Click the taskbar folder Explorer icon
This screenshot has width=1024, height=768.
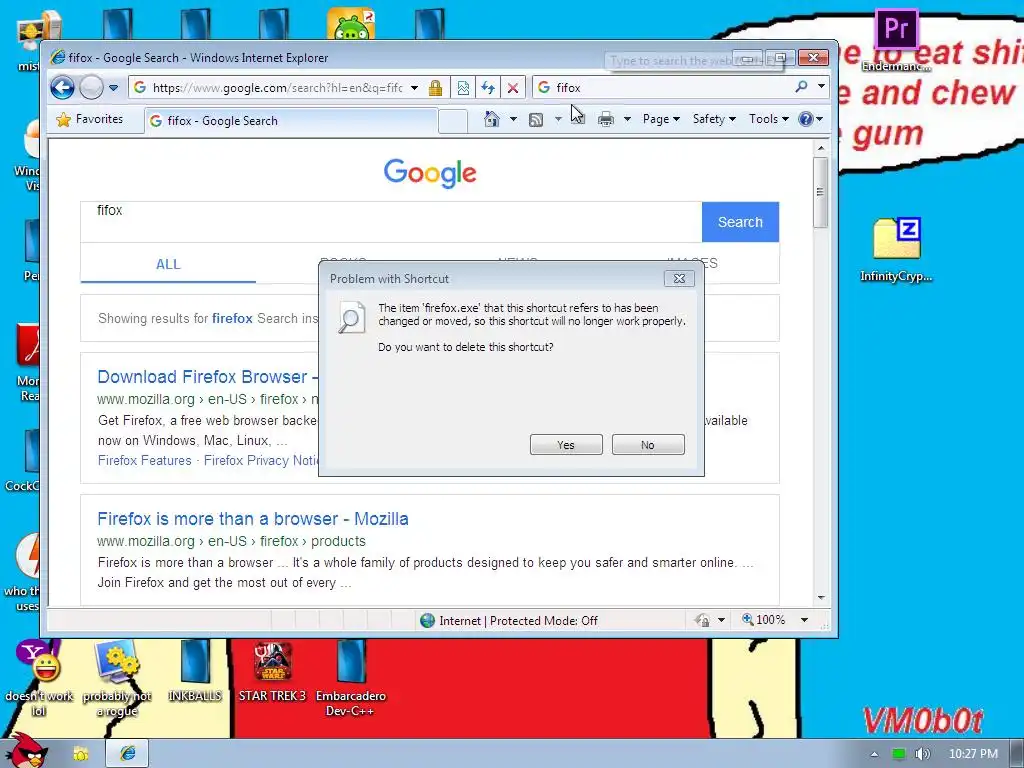point(81,754)
